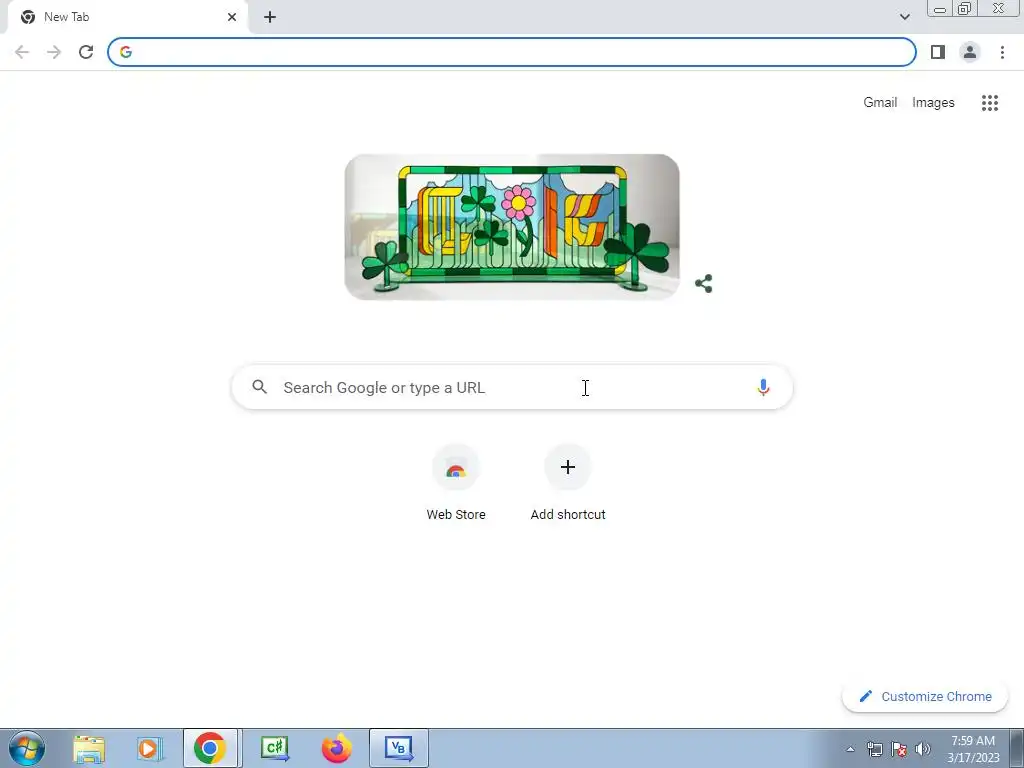Open Action Center flag icon

[x=899, y=749]
